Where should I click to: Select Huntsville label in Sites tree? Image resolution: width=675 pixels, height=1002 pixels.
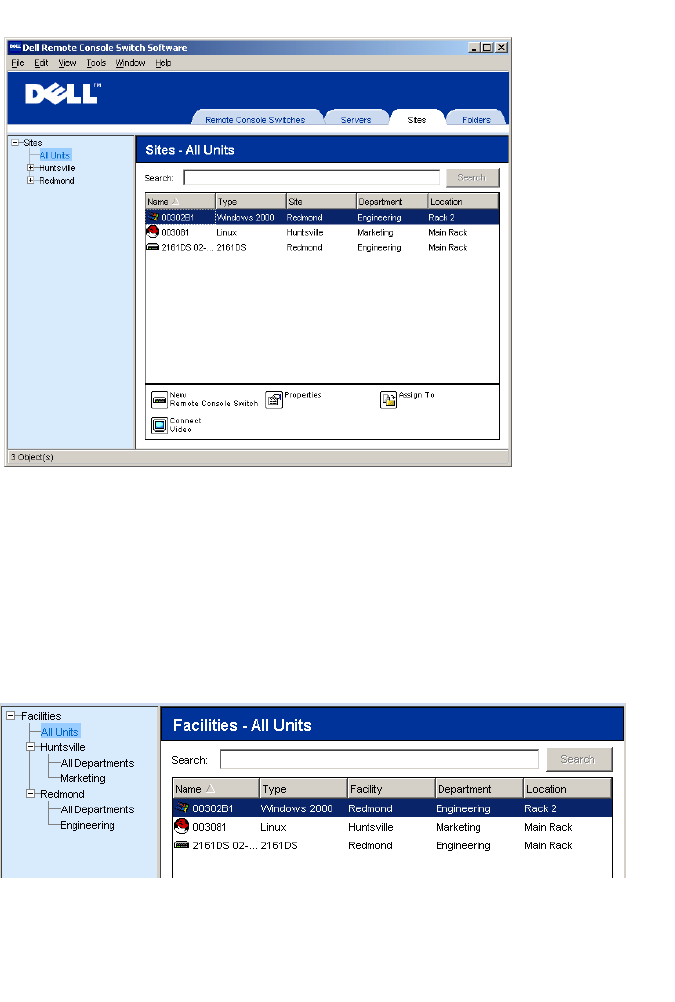click(57, 168)
